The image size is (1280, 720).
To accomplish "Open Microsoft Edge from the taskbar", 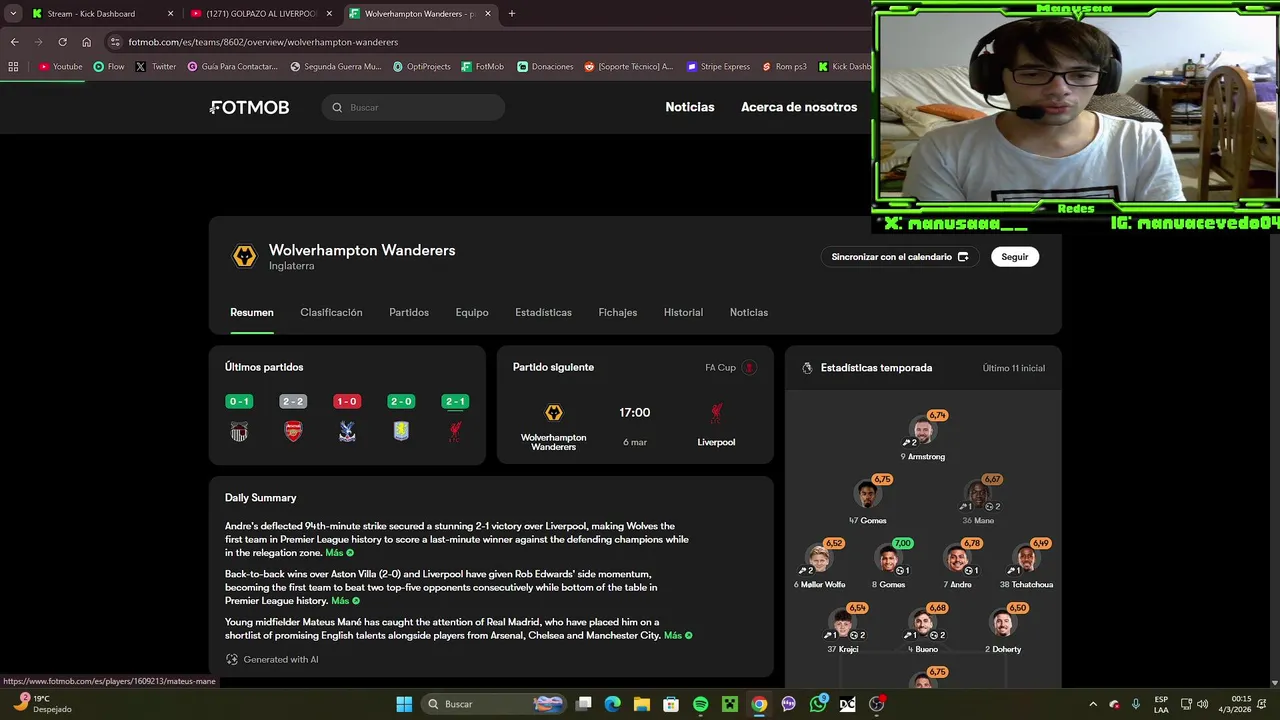I will [612, 704].
